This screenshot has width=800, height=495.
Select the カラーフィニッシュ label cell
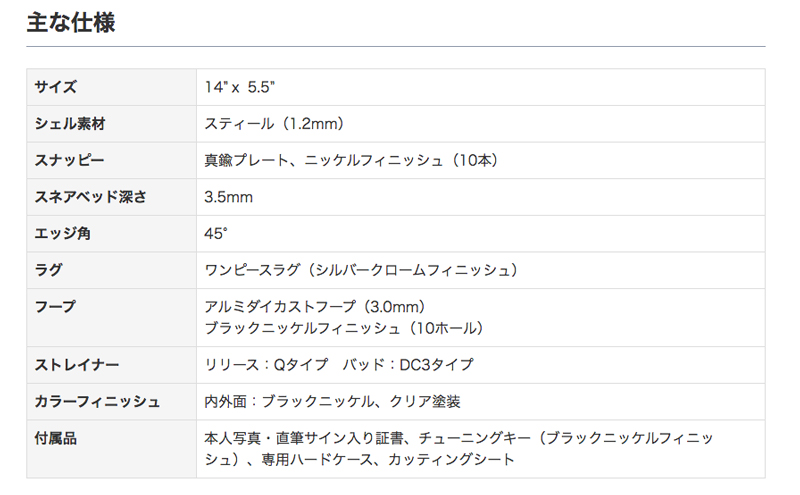pos(111,402)
